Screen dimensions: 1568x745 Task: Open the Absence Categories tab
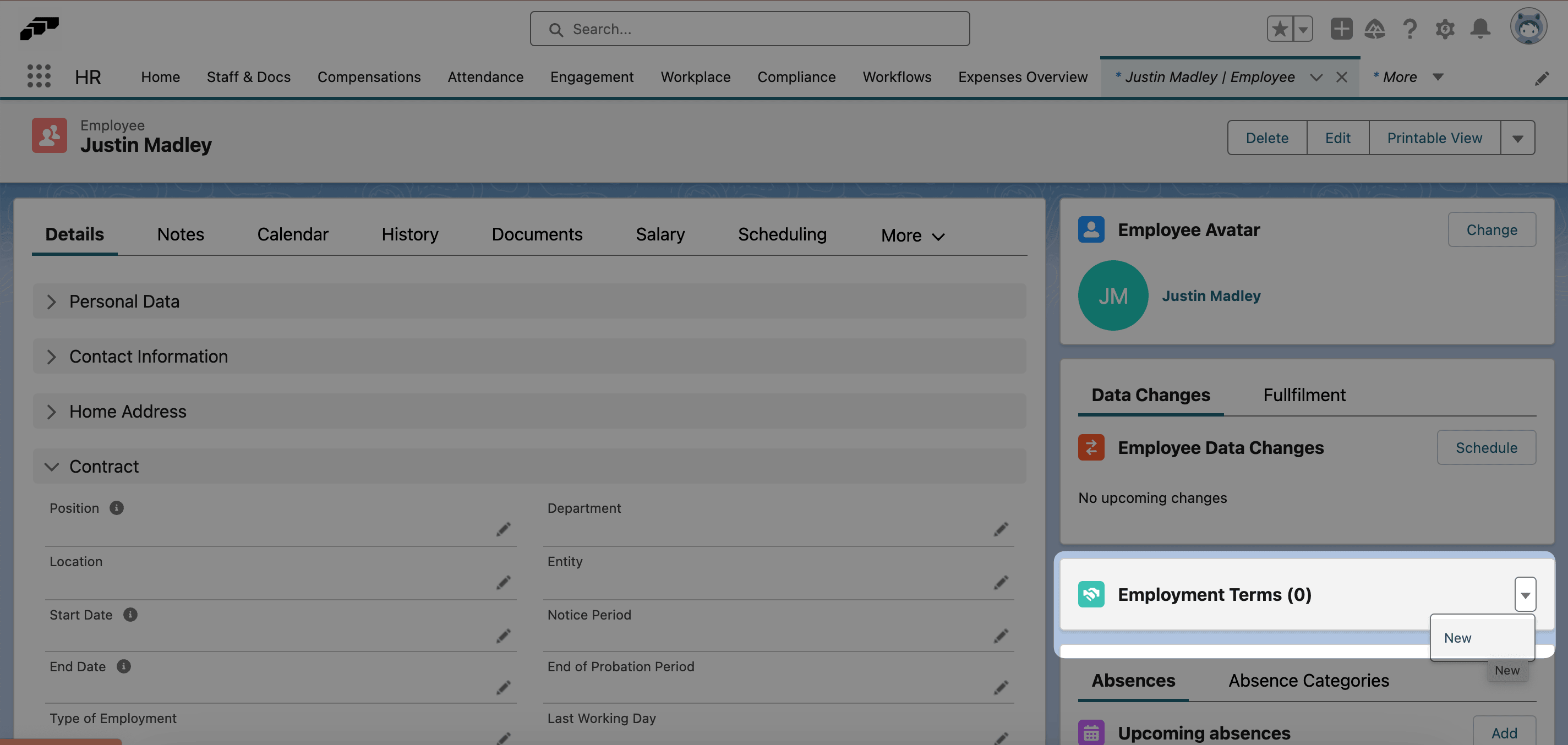point(1309,680)
